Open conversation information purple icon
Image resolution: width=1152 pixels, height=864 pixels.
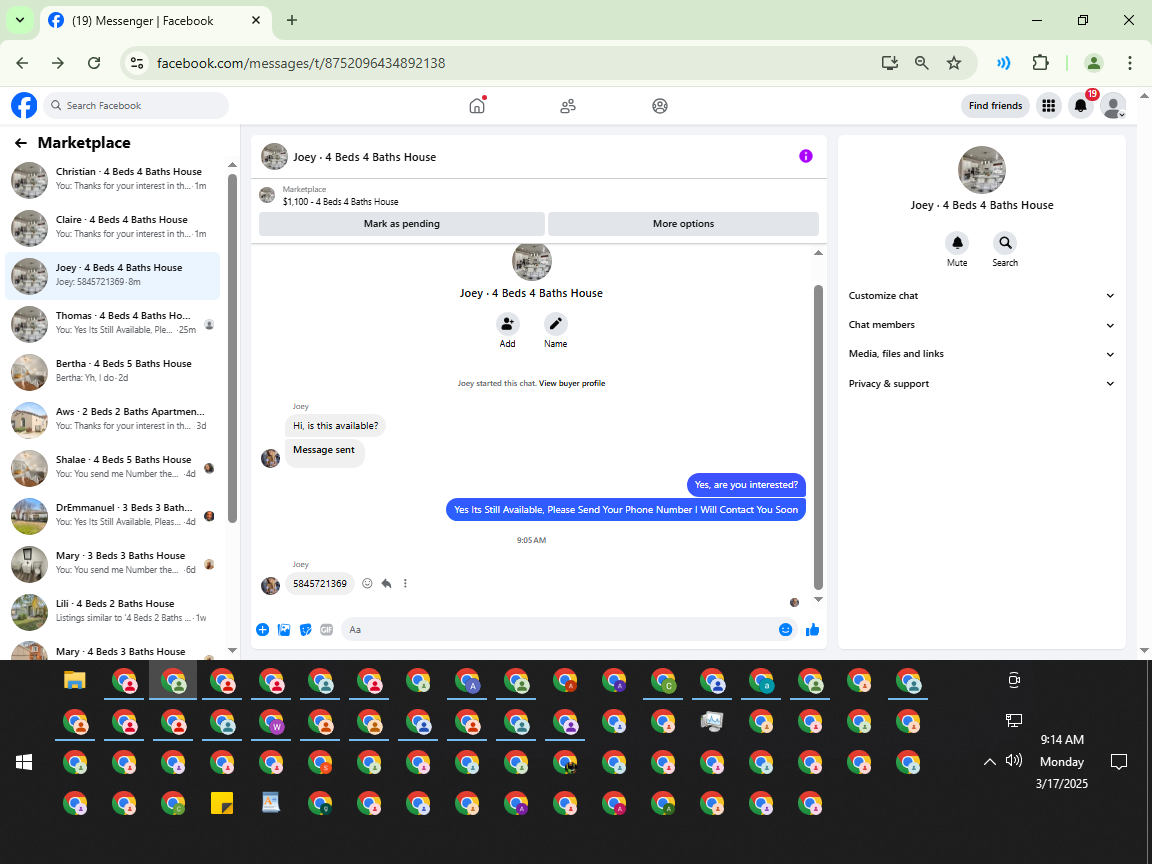806,156
